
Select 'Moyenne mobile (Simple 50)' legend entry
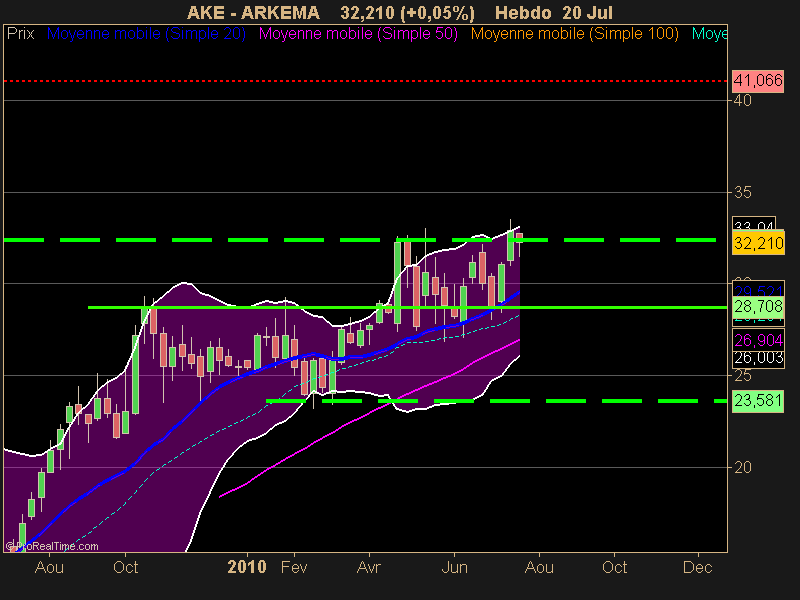pos(358,34)
